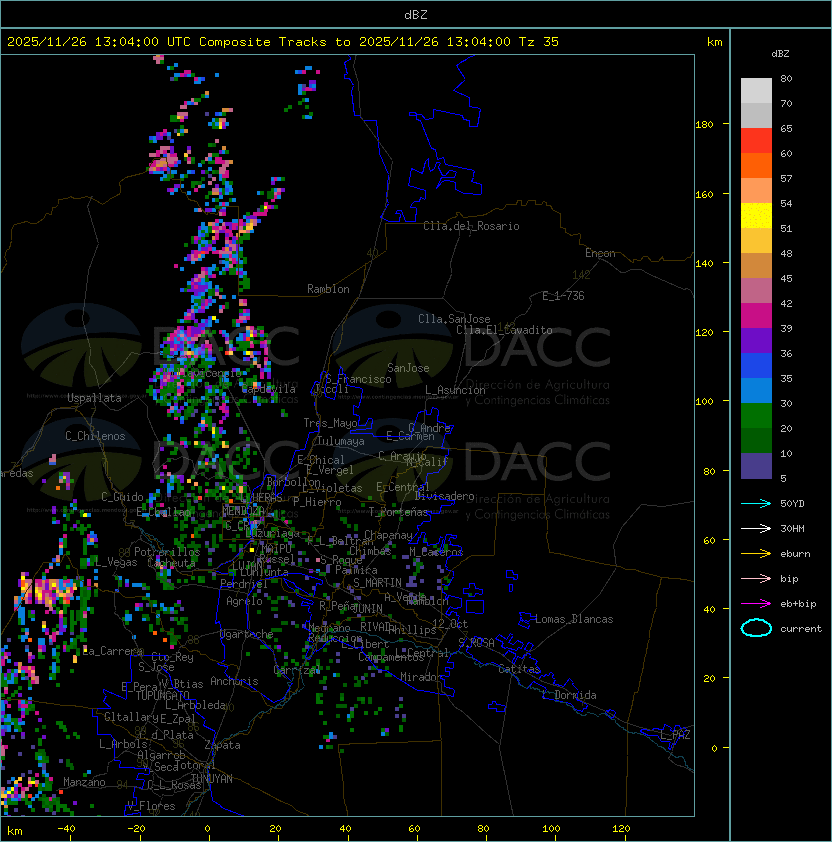Select the 'current' legend label
Image resolution: width=832 pixels, height=842 pixels.
pos(801,629)
